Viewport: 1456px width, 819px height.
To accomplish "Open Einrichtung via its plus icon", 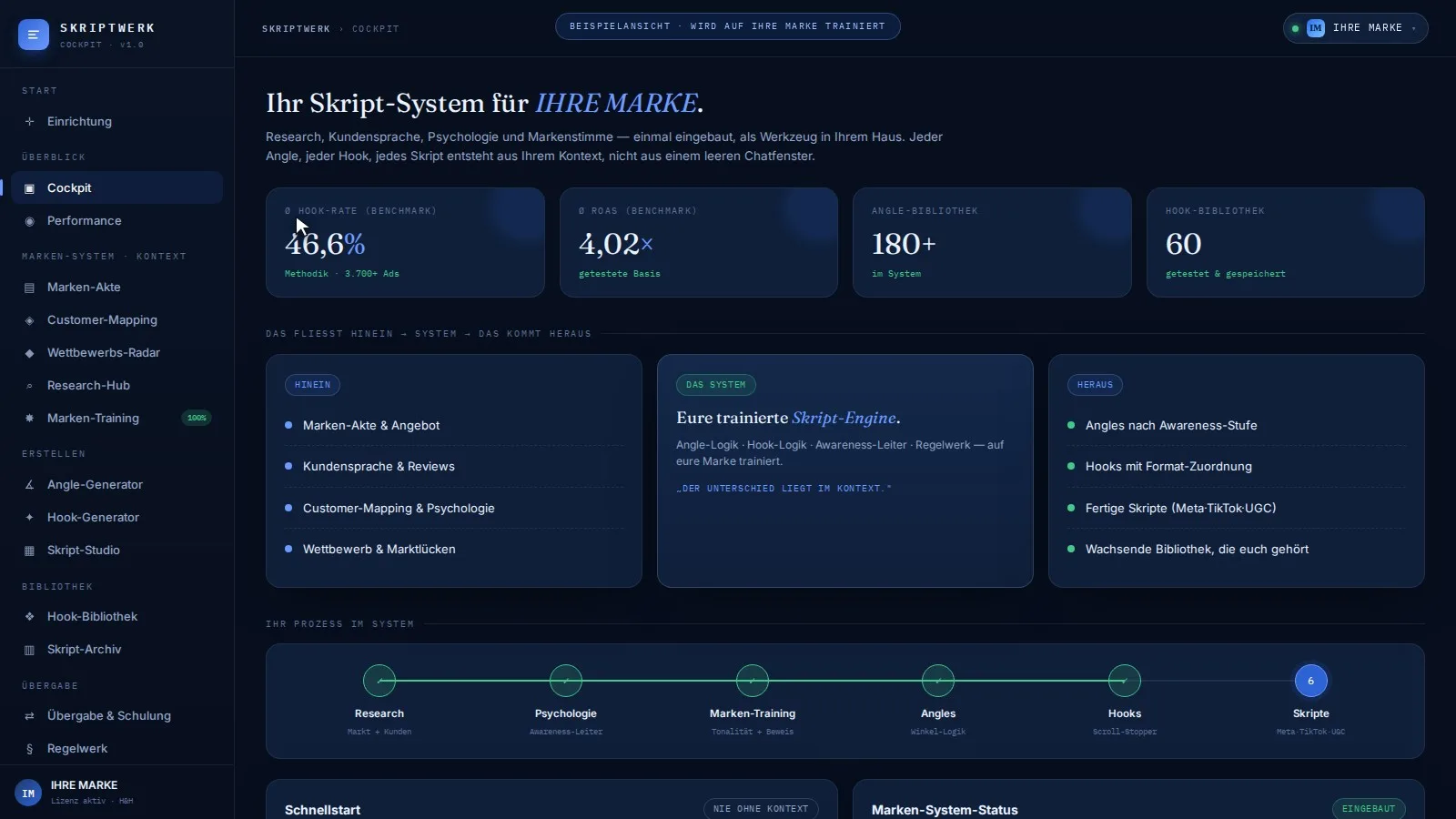I will [29, 122].
